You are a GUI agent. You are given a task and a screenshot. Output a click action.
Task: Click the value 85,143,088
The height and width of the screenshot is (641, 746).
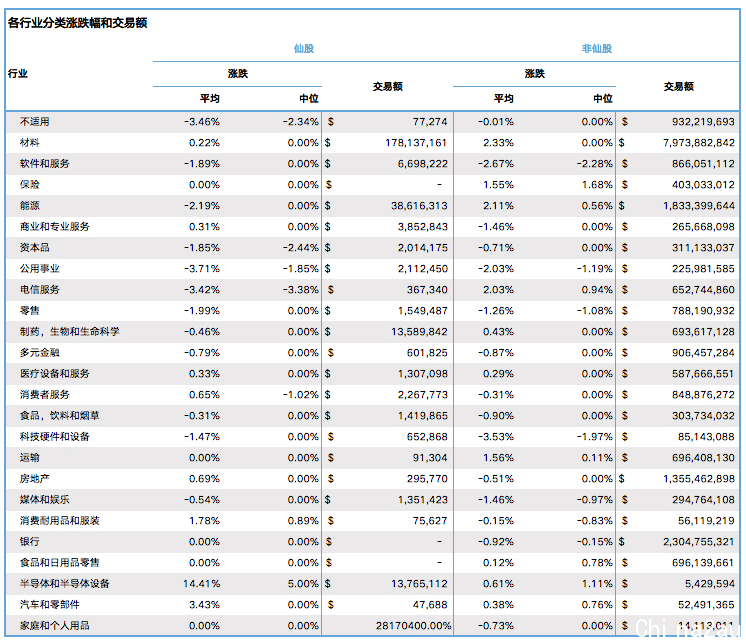pos(707,436)
